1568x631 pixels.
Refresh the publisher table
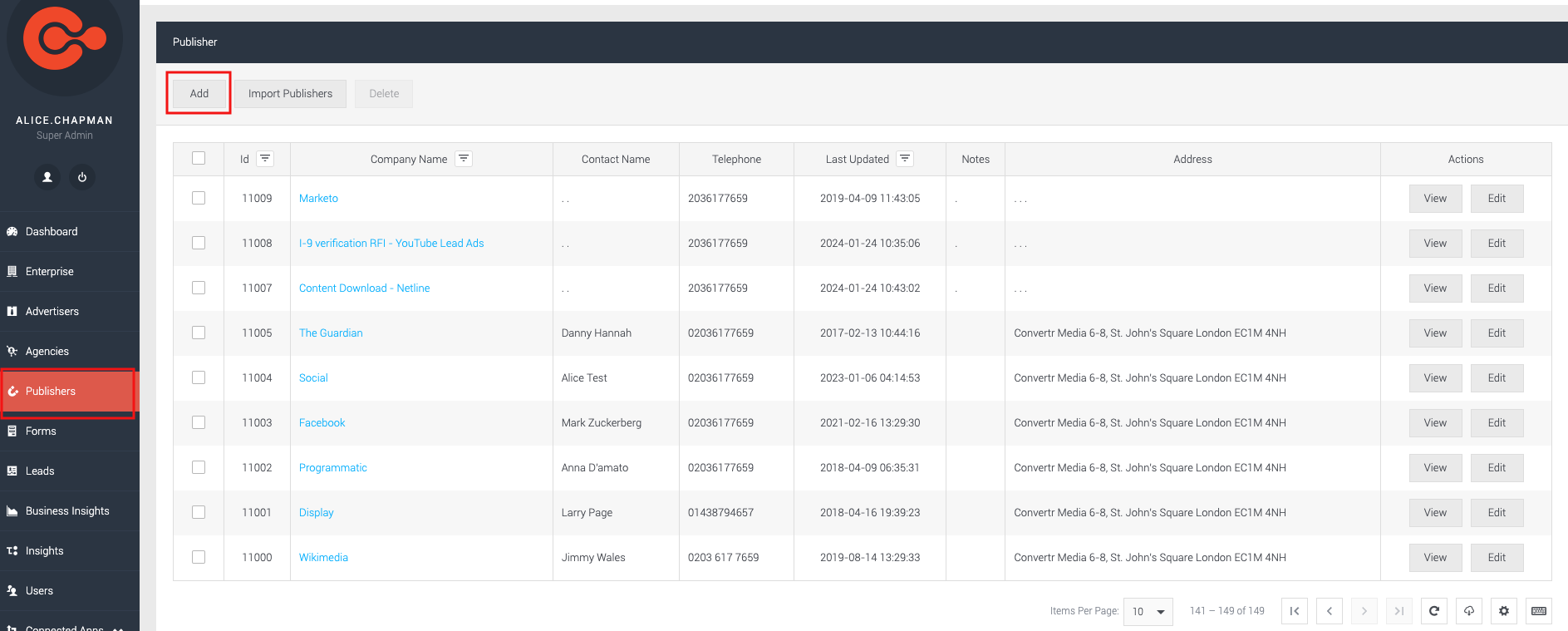click(x=1434, y=611)
